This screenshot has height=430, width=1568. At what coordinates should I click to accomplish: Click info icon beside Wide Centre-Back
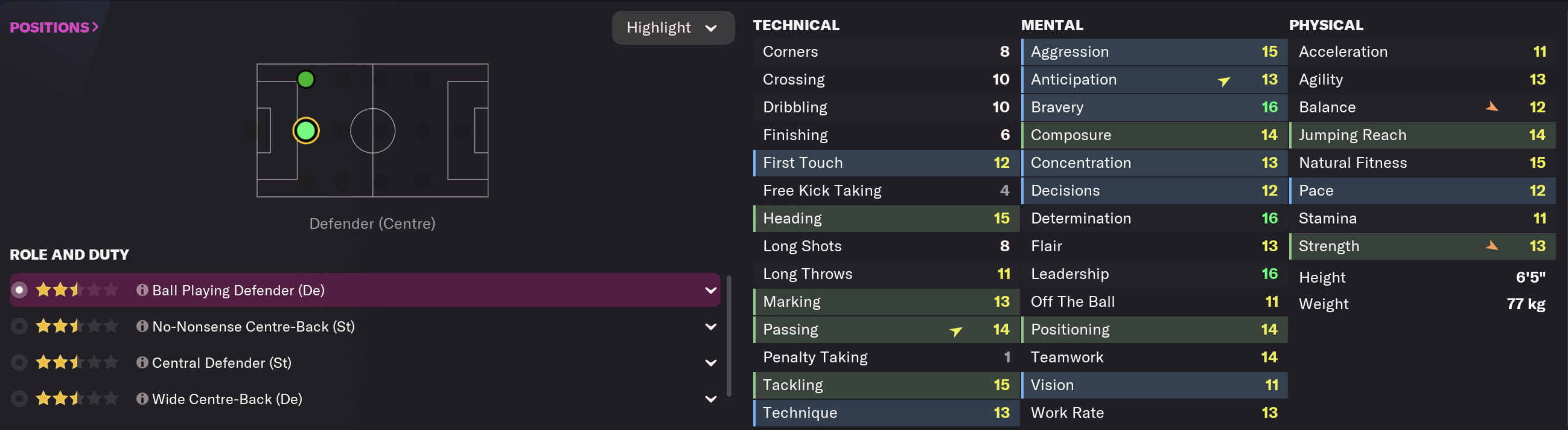point(142,399)
